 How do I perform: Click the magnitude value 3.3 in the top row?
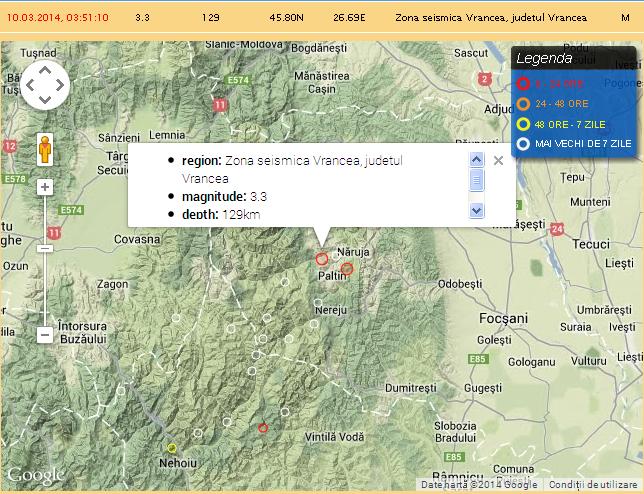[x=142, y=18]
